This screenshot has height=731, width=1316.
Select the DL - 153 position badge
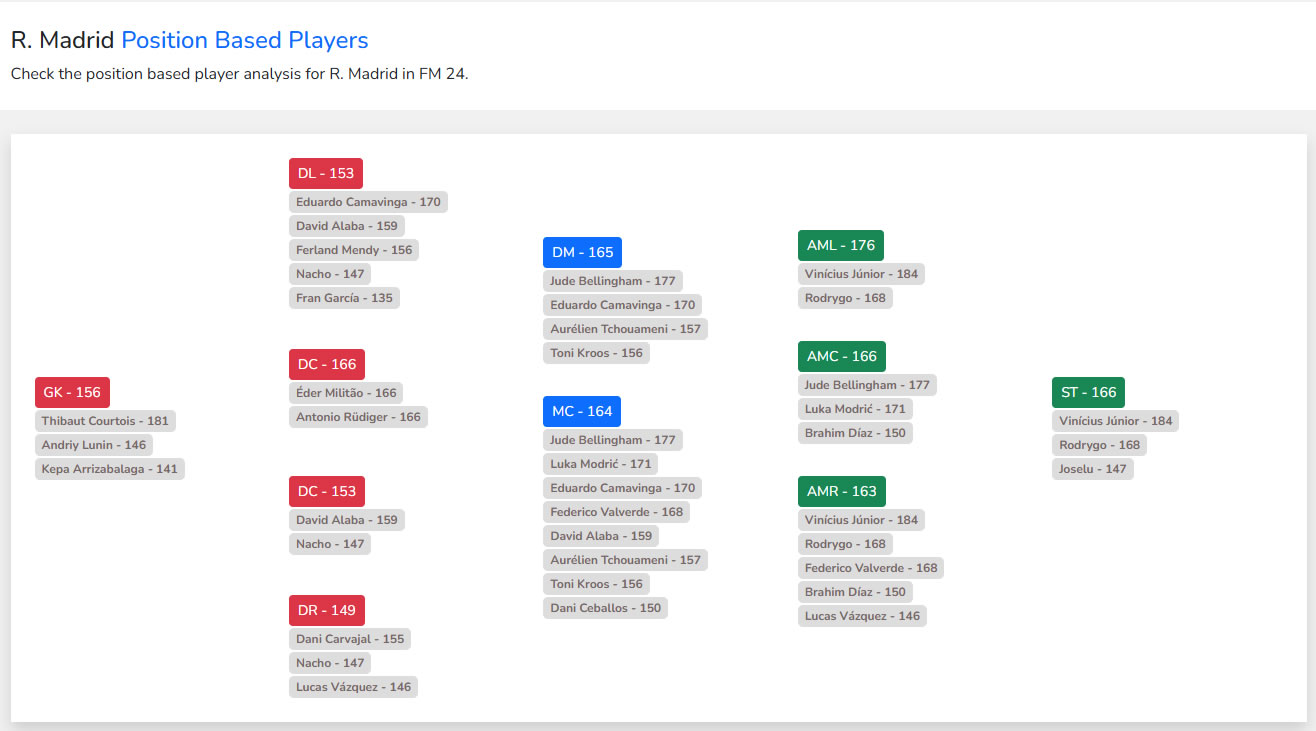click(325, 173)
